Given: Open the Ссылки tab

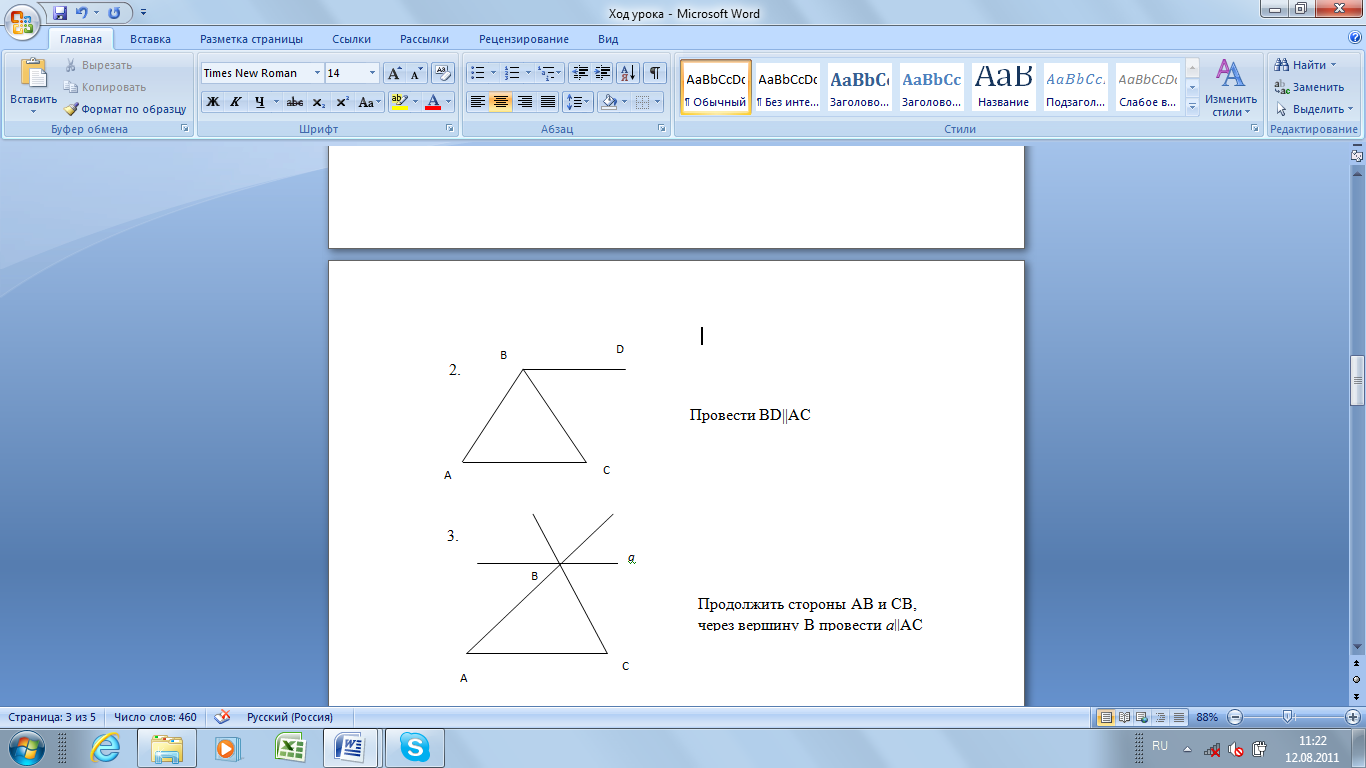Looking at the screenshot, I should 352,39.
